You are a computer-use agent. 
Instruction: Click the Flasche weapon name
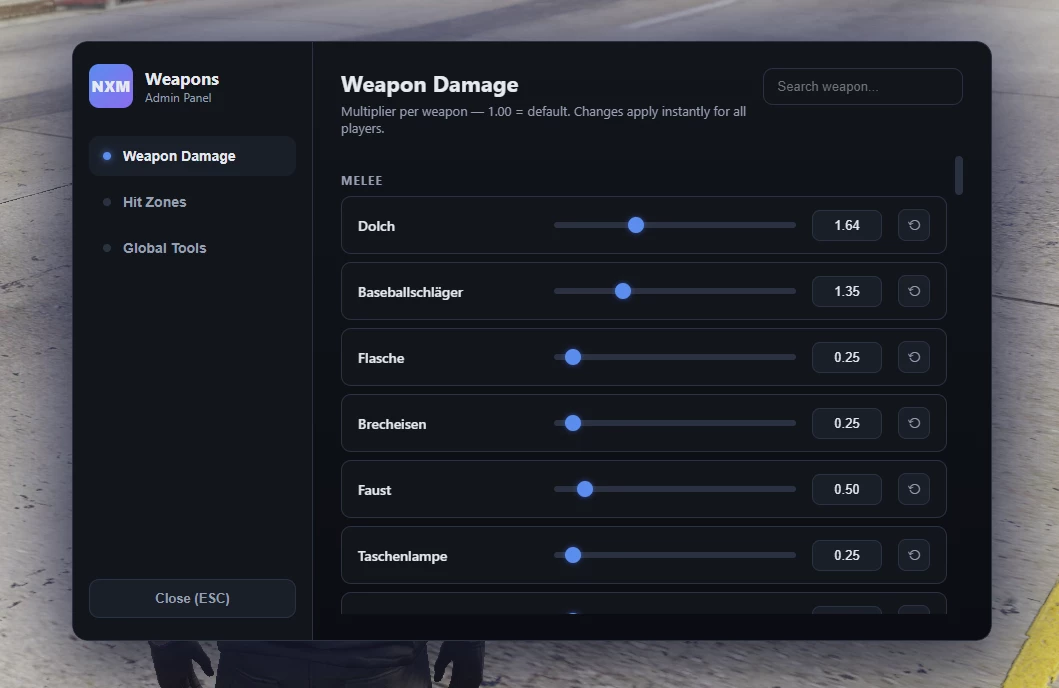(x=381, y=359)
